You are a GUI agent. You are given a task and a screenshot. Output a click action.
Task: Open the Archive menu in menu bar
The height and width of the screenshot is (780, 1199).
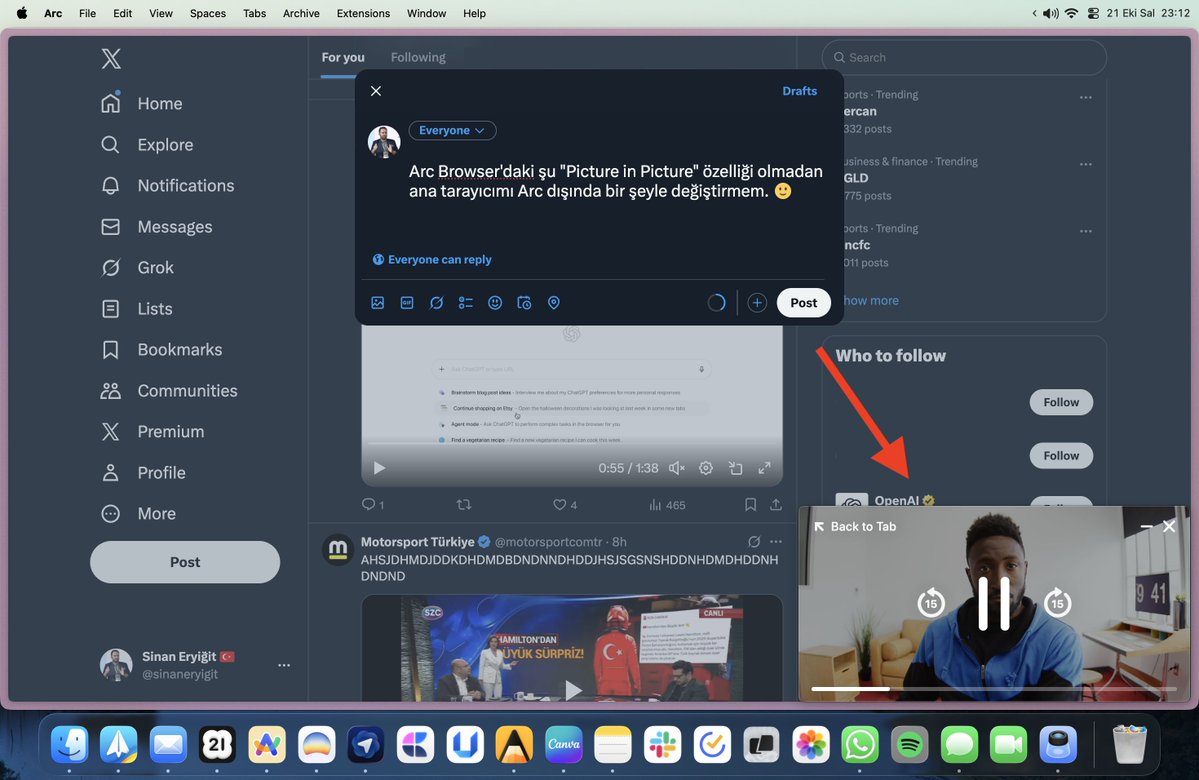[301, 13]
